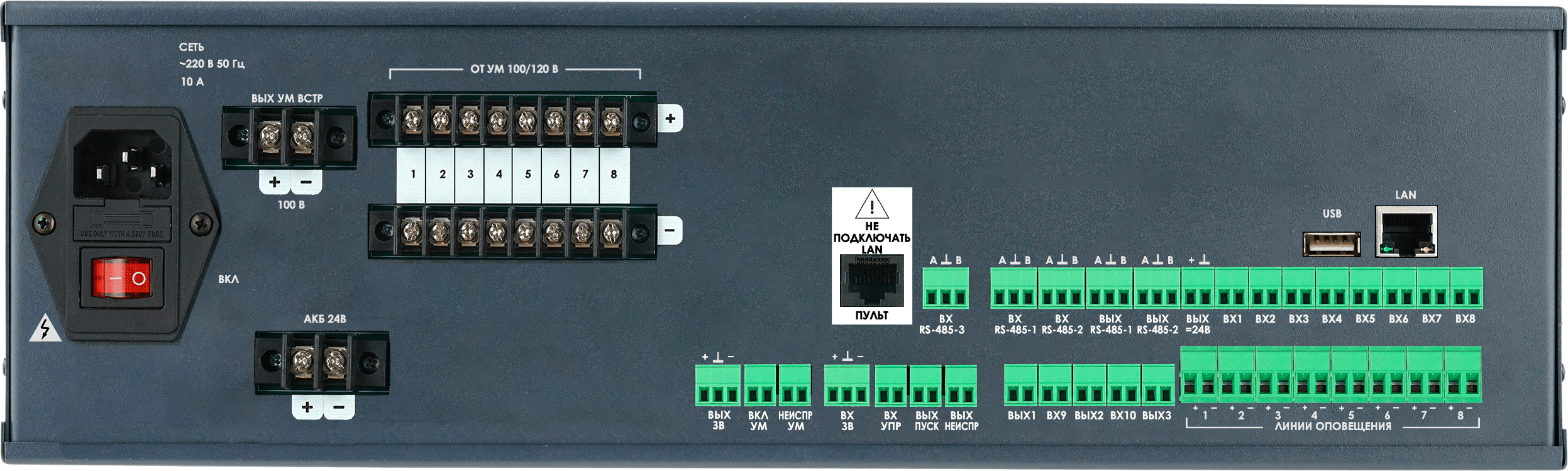The height and width of the screenshot is (471, 1568).
Task: Click line 1 ЛИНИИ ОПОВЕЩЕНИЯ terminal
Action: pyautogui.click(x=1199, y=375)
